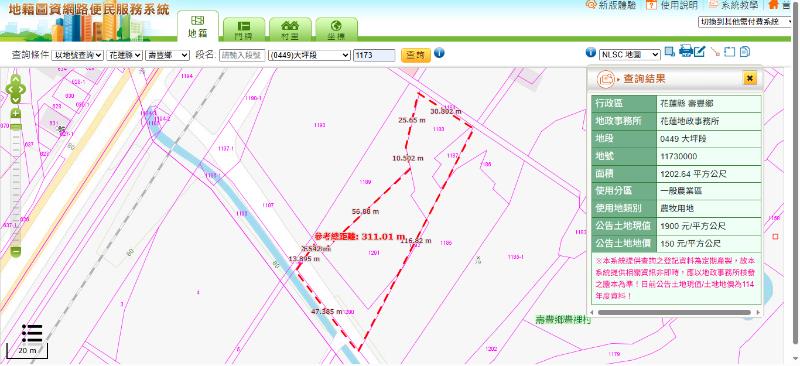Click the printer icon in map toolbar
This screenshot has width=800, height=366.
tap(686, 51)
